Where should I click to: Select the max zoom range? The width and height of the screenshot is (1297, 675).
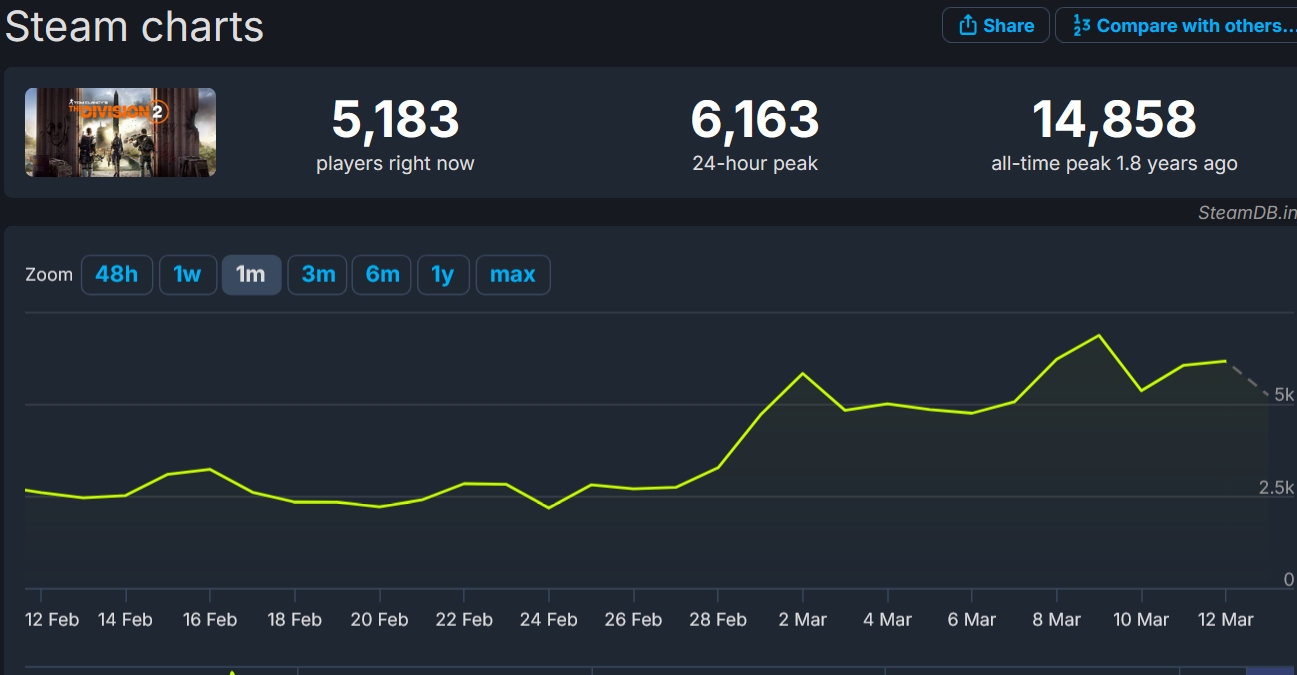(513, 274)
